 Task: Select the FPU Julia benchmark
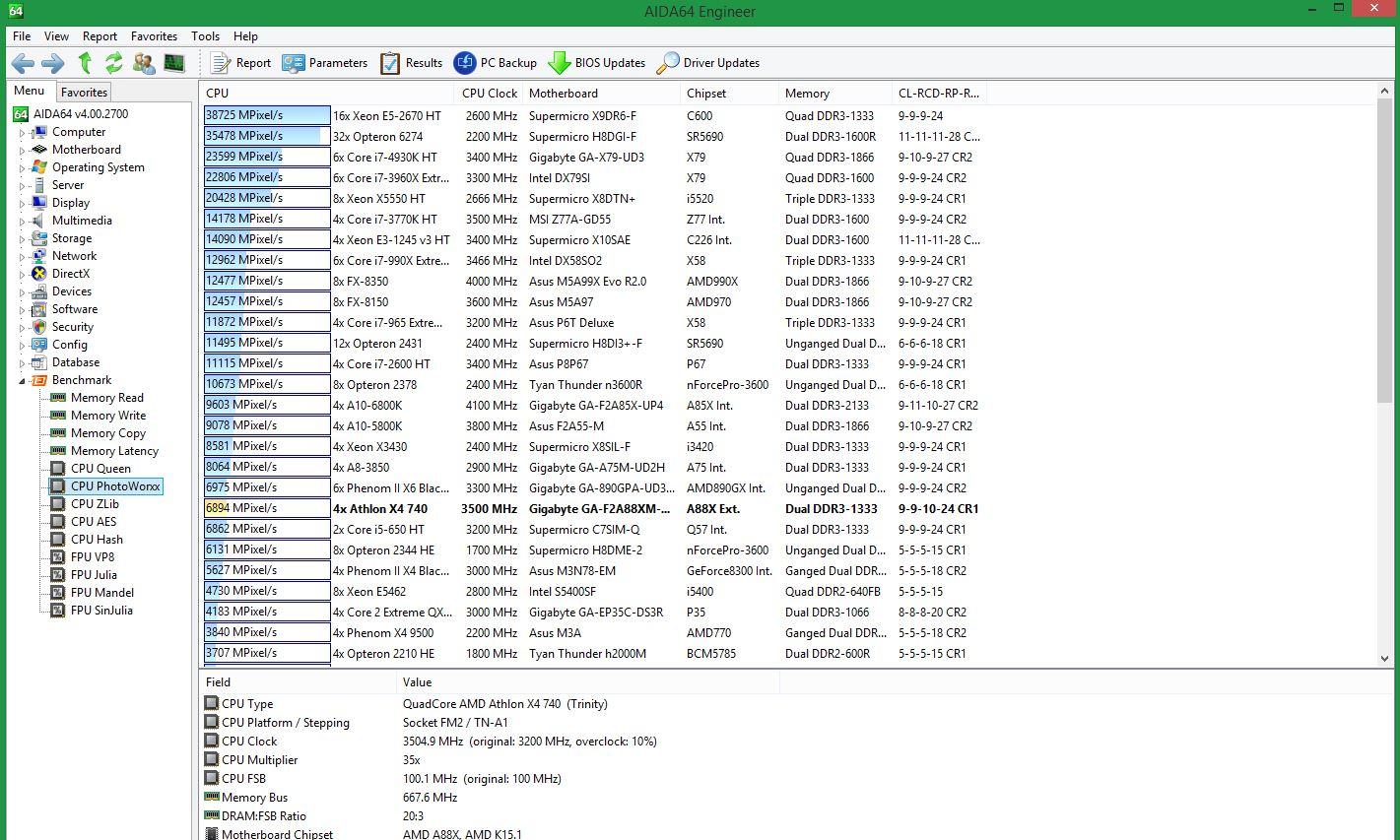coord(94,575)
